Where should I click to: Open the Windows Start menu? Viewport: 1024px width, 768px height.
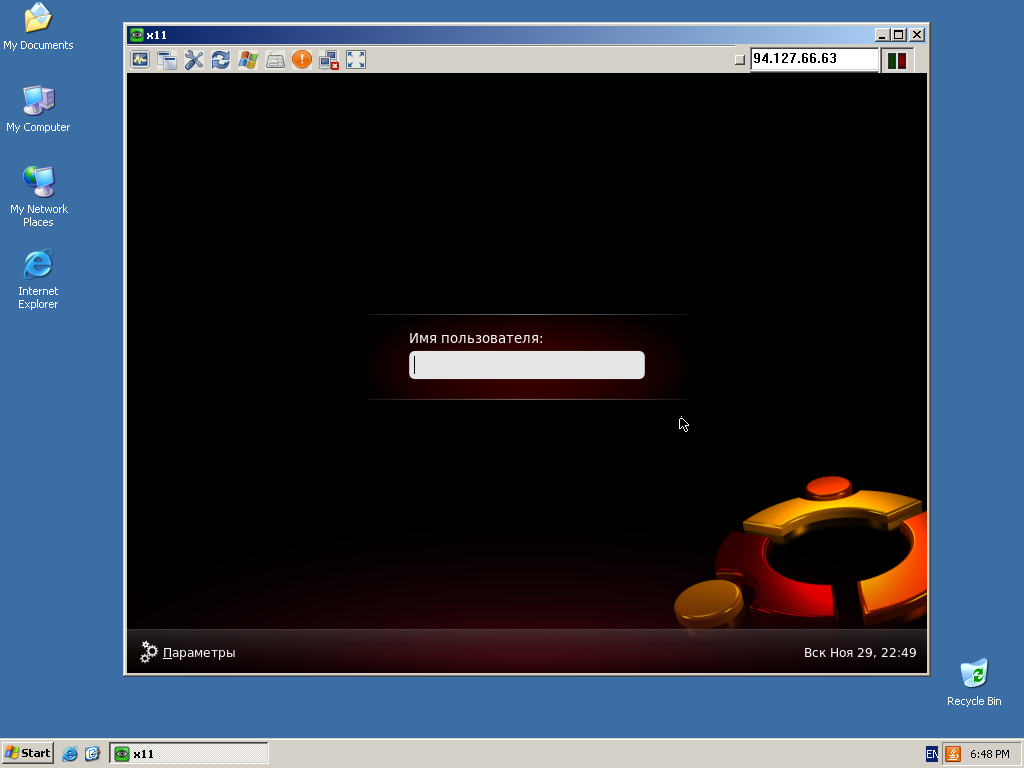pos(28,753)
